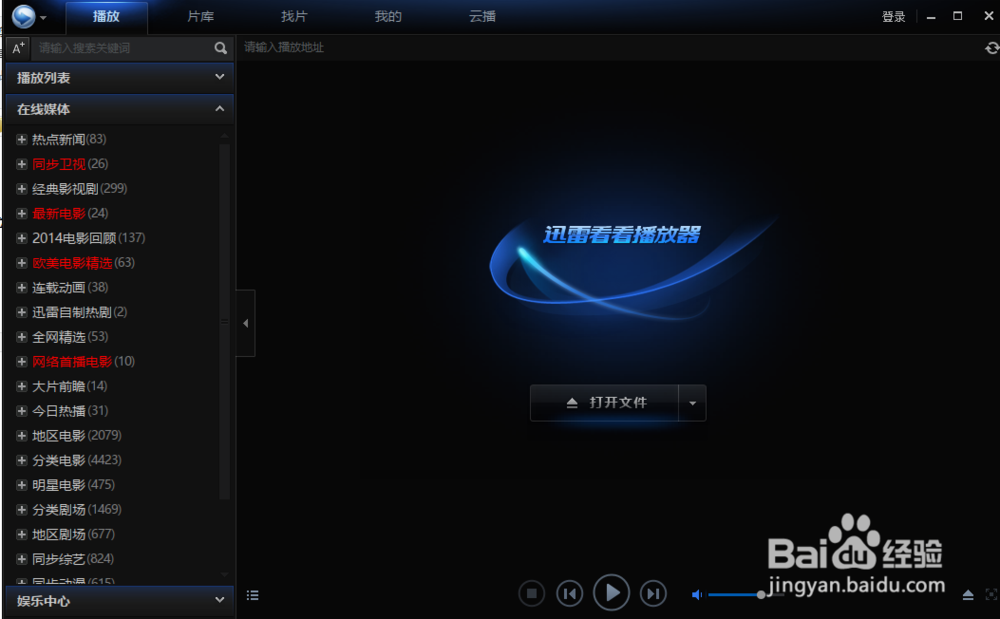This screenshot has height=619, width=1000.
Task: Mute audio with the speaker icon
Action: pos(697,595)
